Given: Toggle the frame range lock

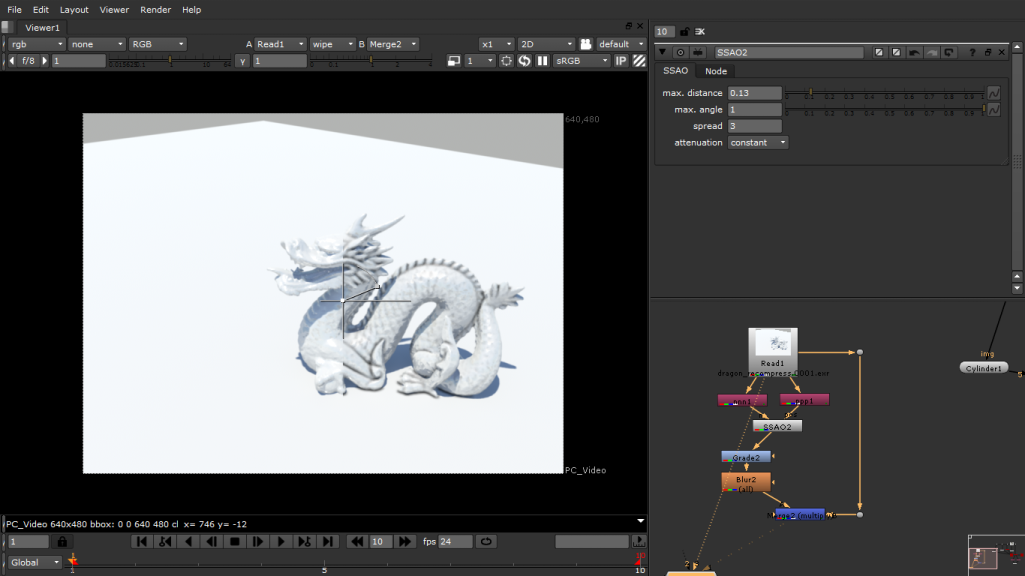Looking at the screenshot, I should (x=62, y=541).
